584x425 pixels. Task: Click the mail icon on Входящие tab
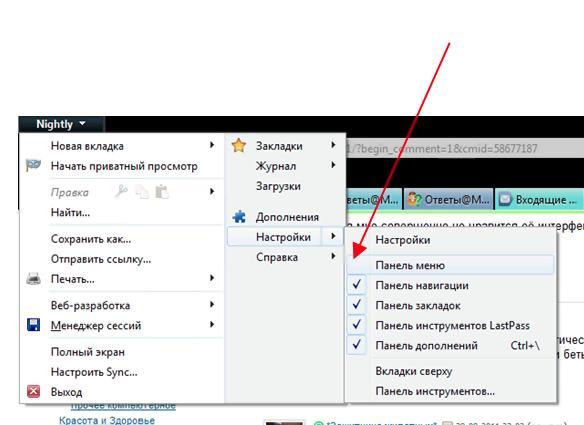pos(505,199)
